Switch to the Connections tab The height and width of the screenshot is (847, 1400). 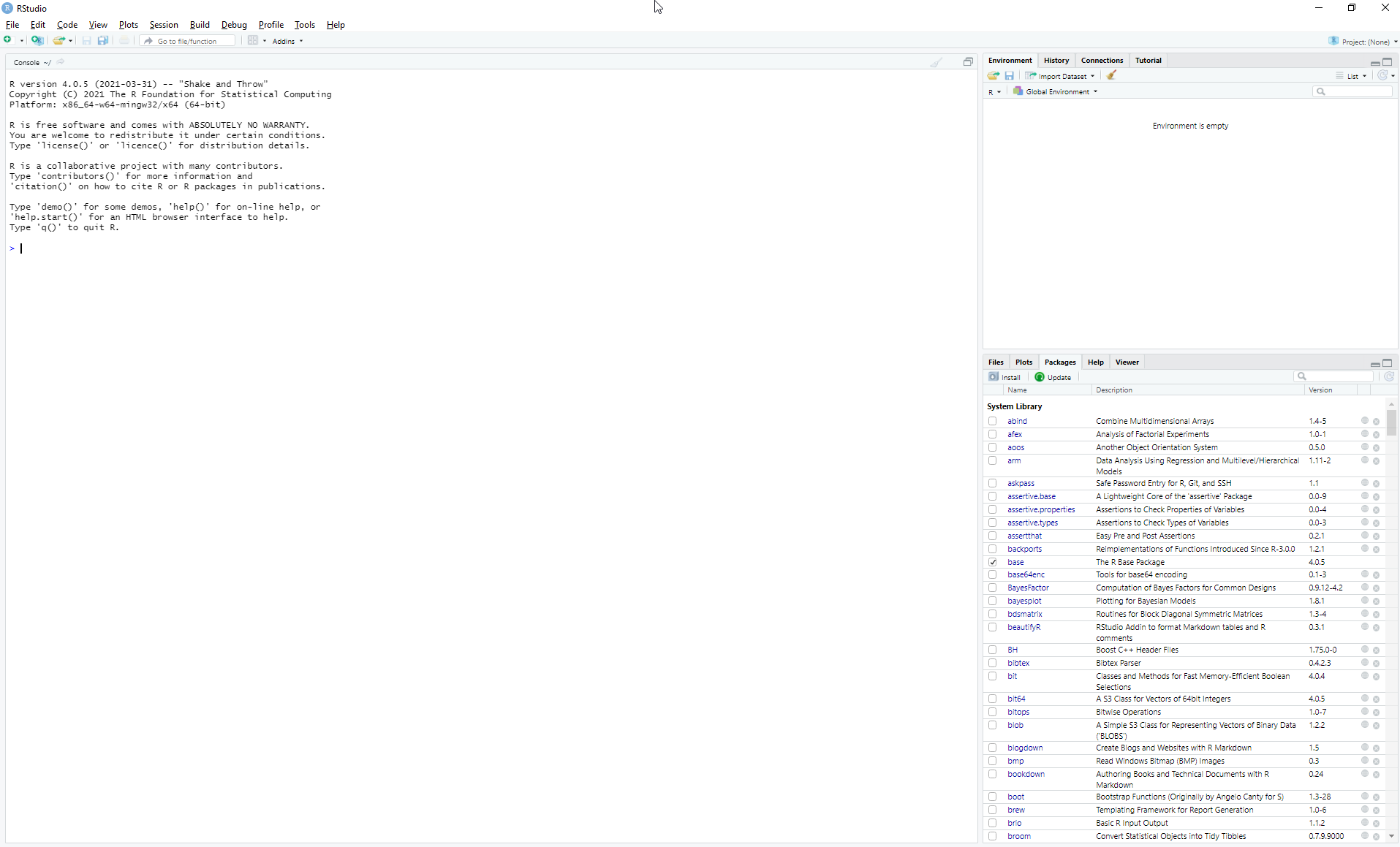click(x=1102, y=61)
